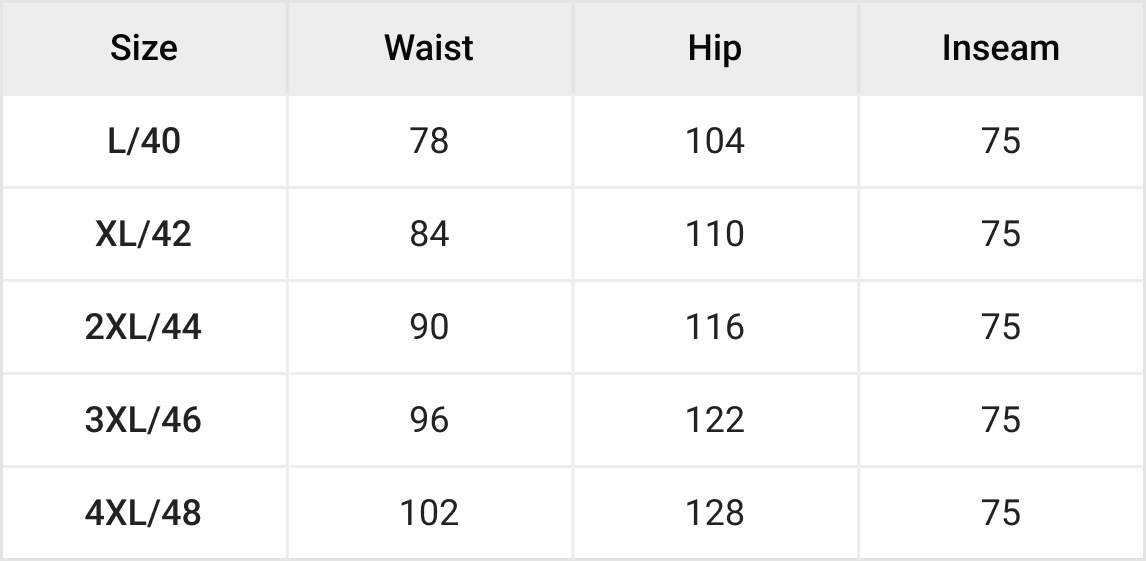Image resolution: width=1146 pixels, height=561 pixels.
Task: Click hip value 128
Action: point(715,513)
